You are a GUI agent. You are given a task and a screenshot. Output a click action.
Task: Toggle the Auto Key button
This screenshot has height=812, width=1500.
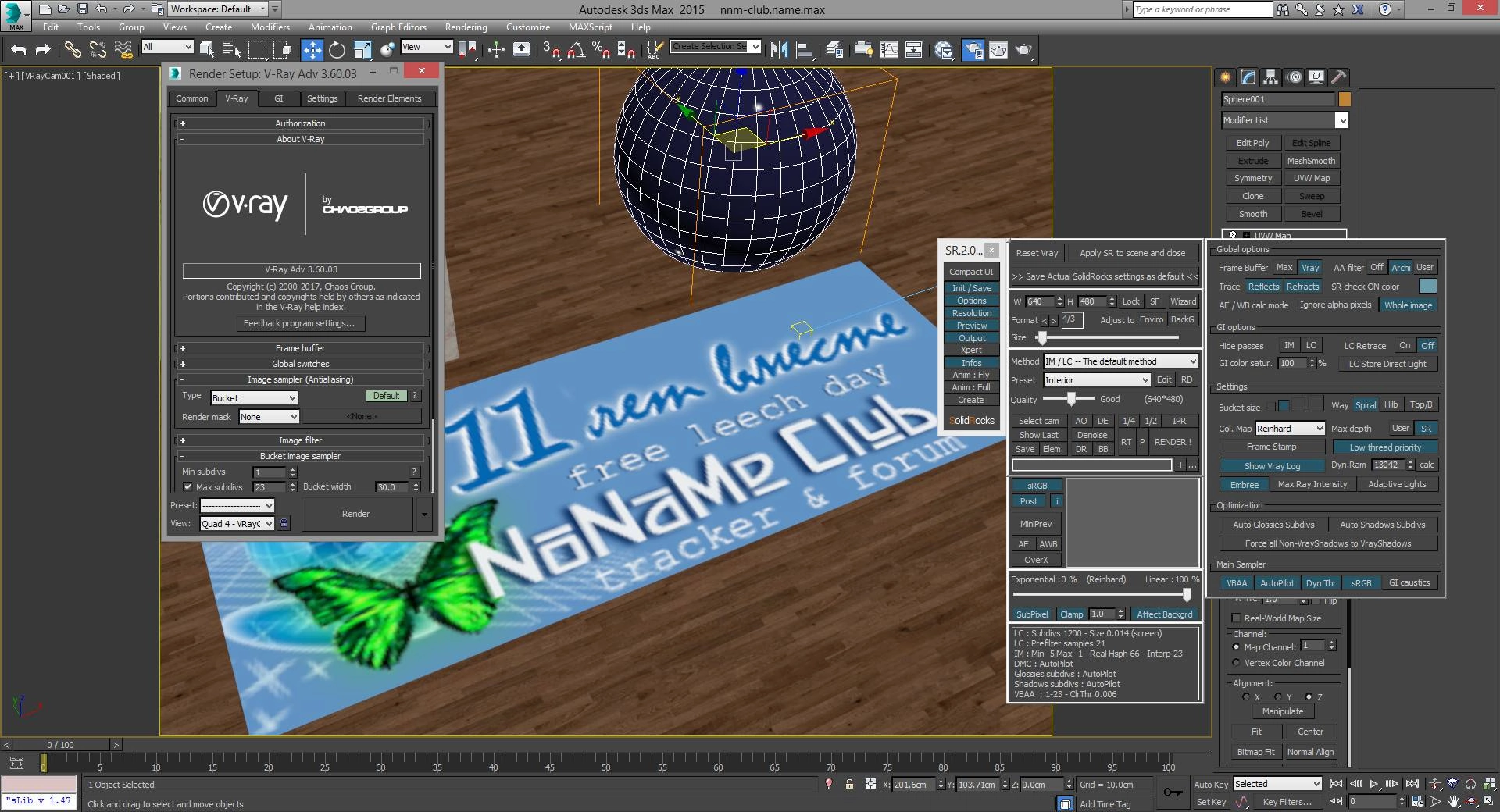[x=1211, y=785]
